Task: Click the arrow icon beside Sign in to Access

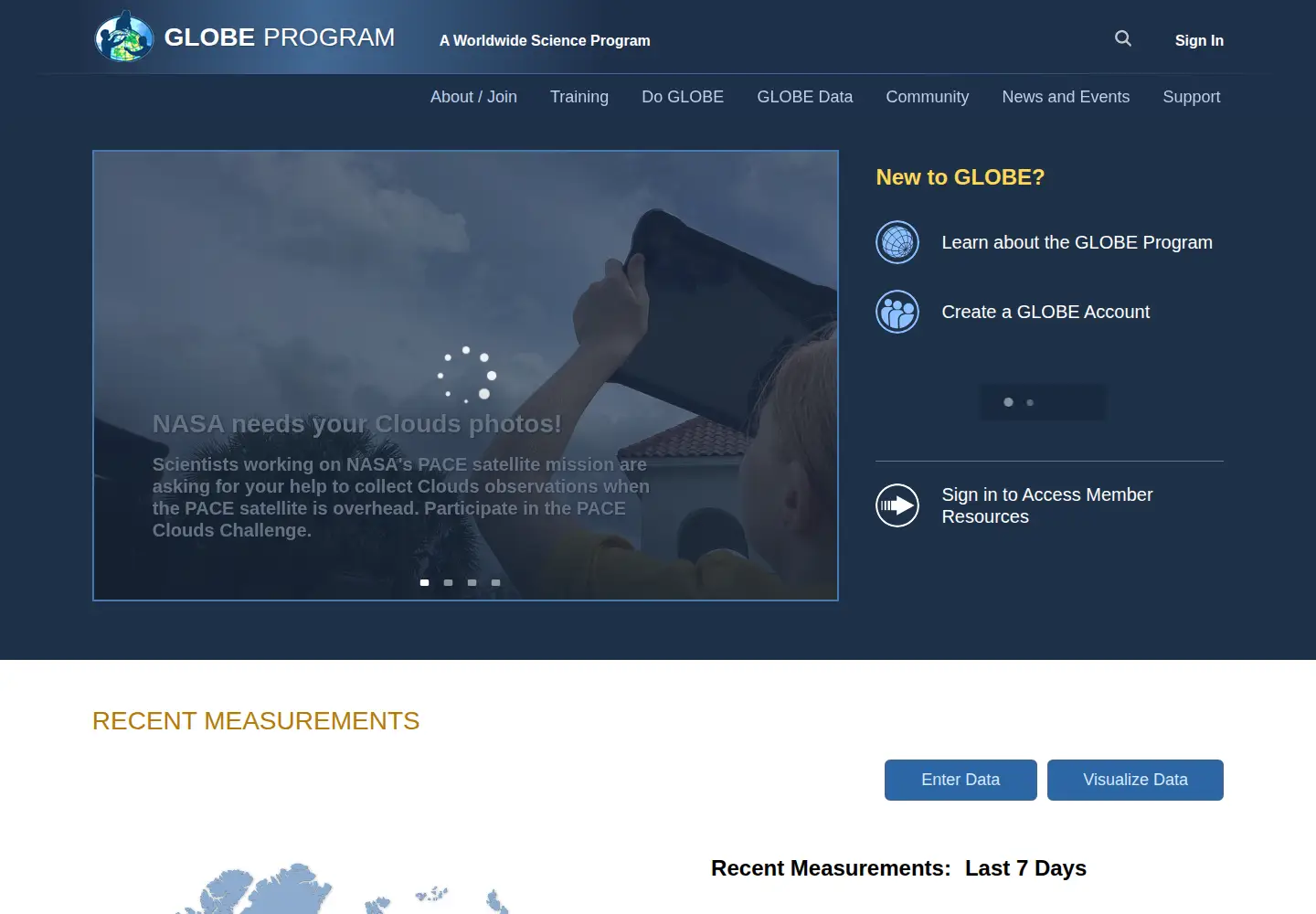Action: (x=897, y=505)
